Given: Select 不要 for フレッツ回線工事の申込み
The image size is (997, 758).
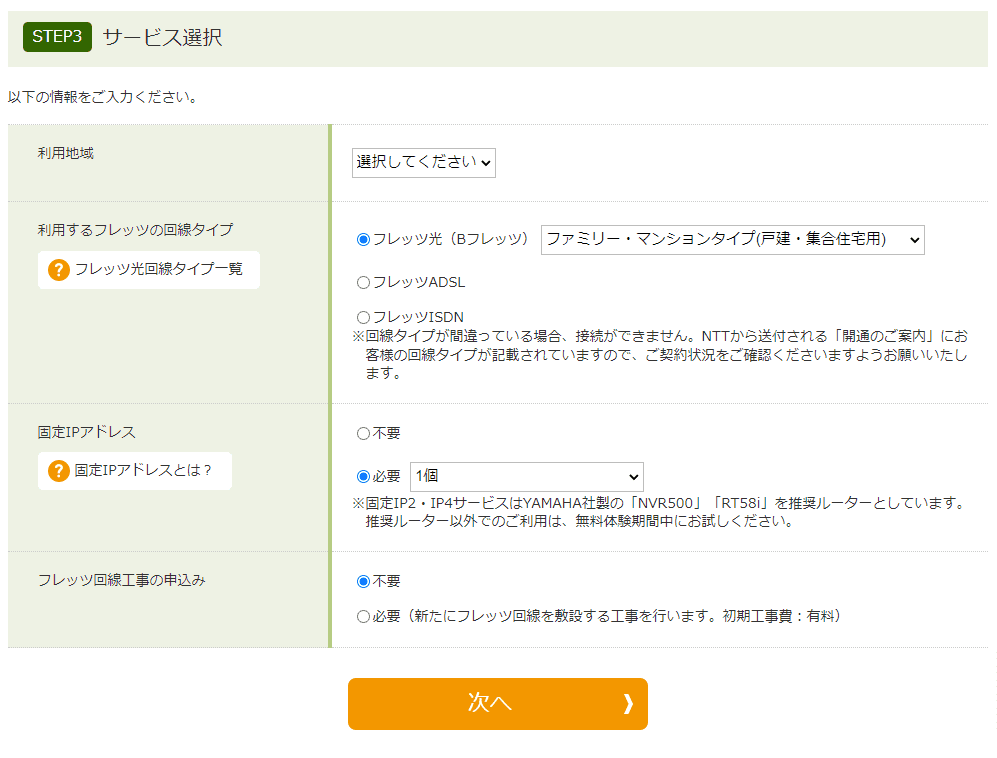Looking at the screenshot, I should [363, 582].
